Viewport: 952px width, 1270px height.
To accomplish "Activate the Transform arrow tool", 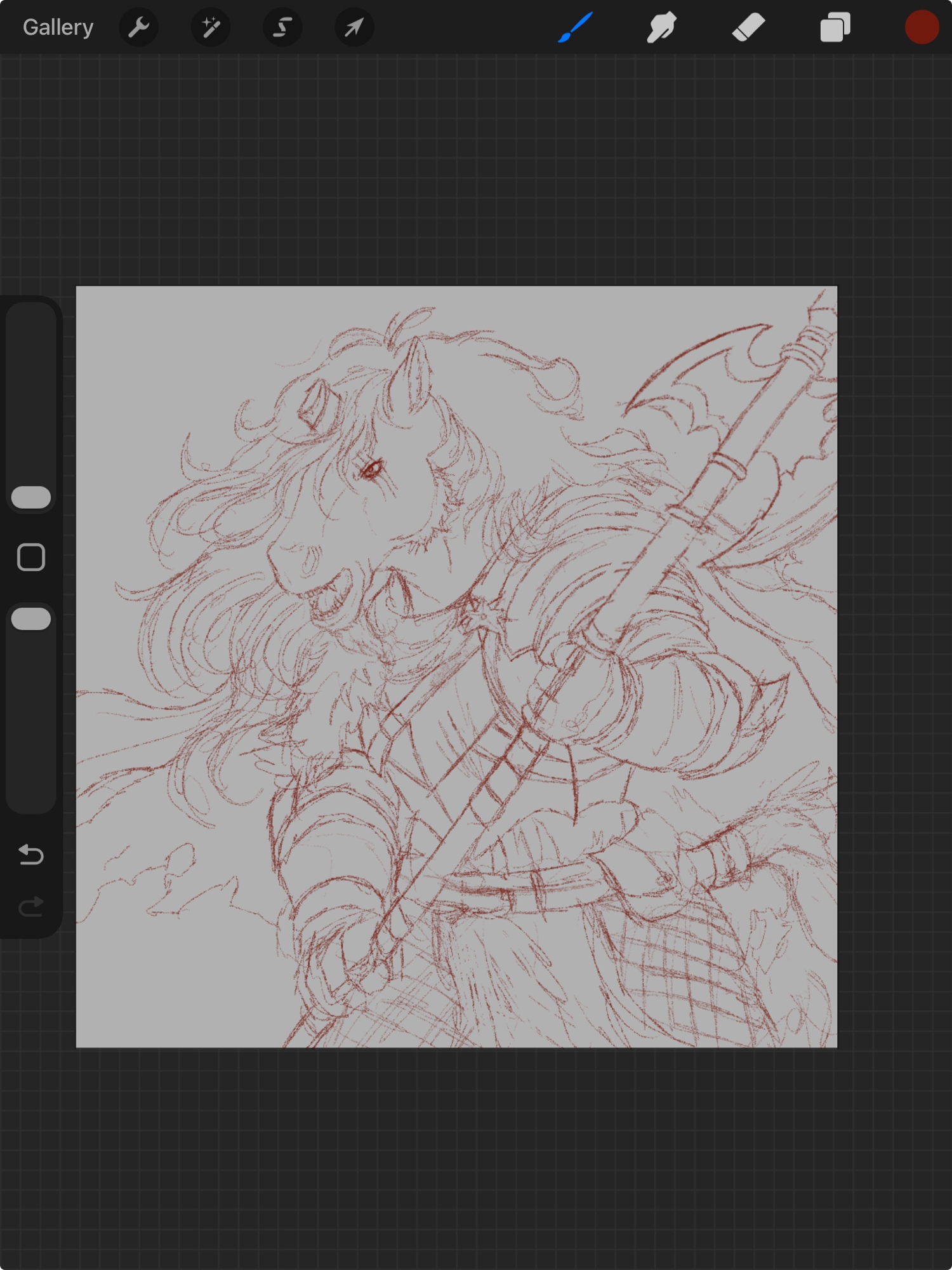I will click(x=354, y=27).
